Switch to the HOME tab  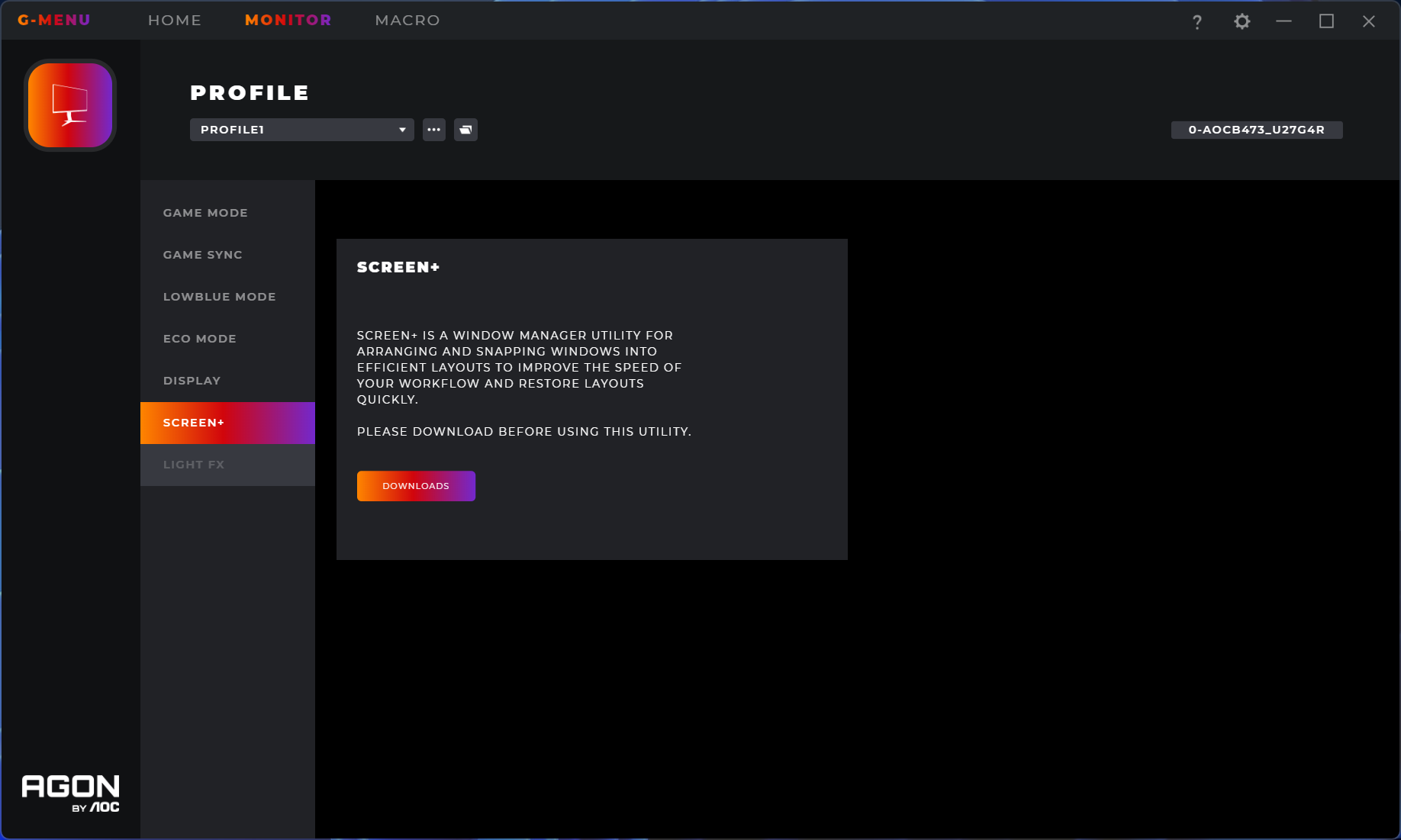click(175, 21)
